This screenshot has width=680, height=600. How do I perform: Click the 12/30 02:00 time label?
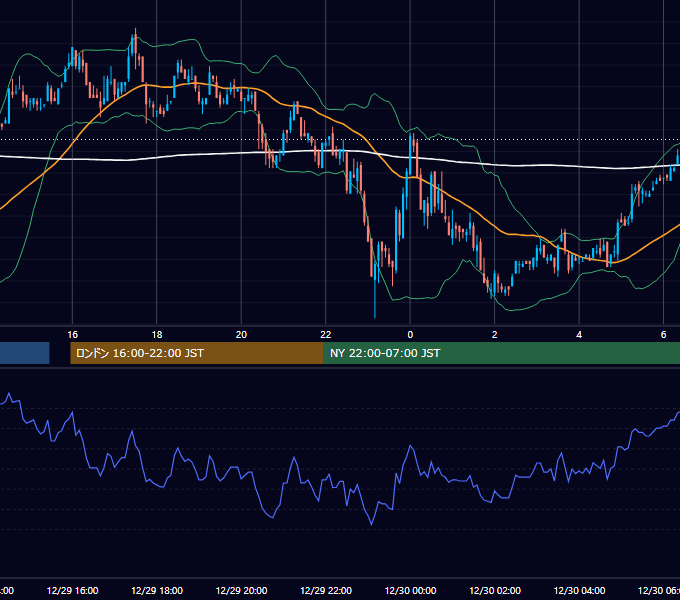[495, 590]
